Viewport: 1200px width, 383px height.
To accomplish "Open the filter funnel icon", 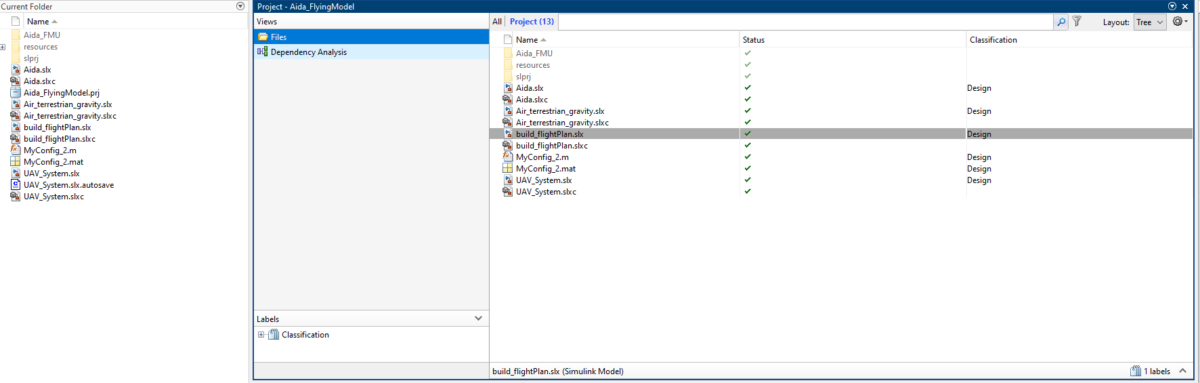I will (1077, 21).
